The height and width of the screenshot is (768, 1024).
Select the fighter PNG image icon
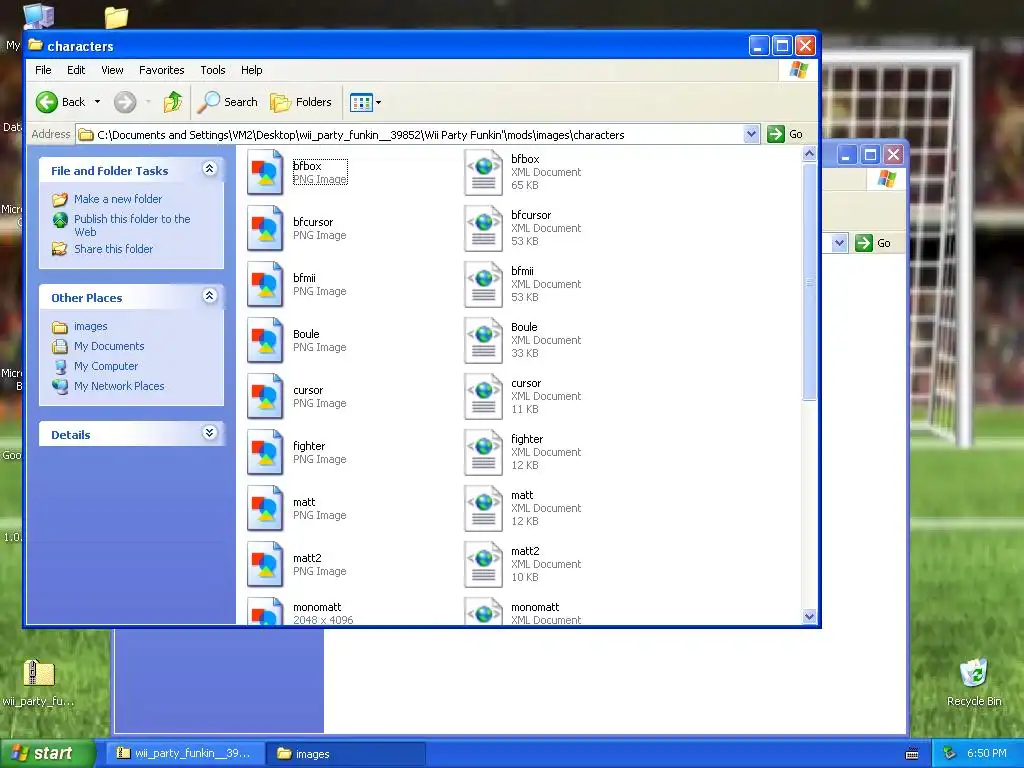[x=265, y=453]
